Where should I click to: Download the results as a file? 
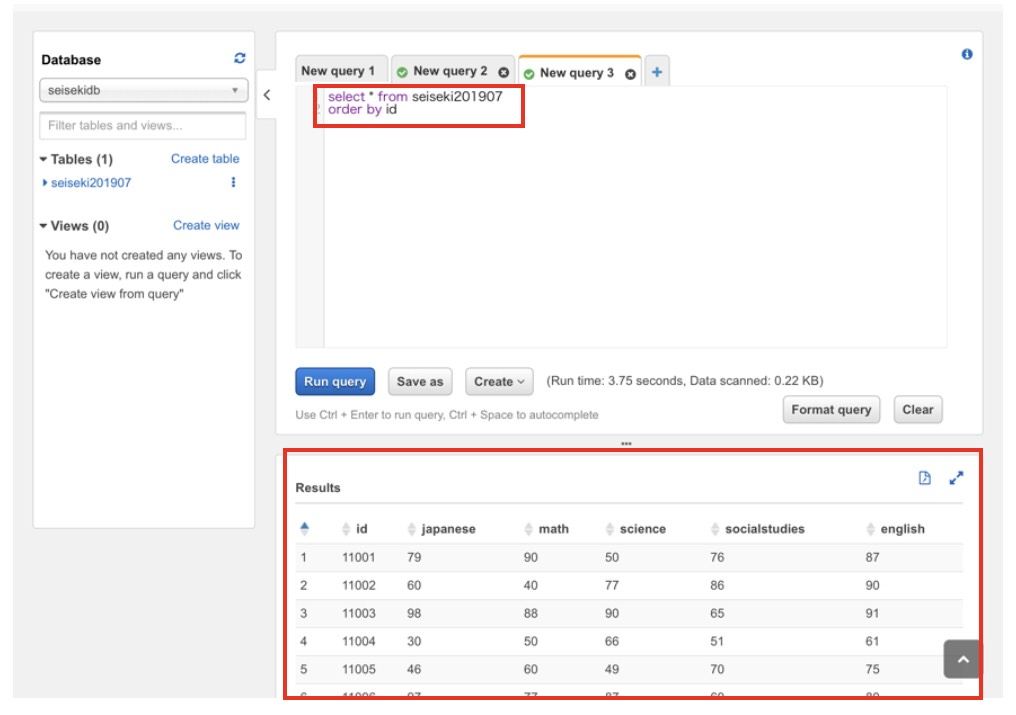(x=924, y=479)
